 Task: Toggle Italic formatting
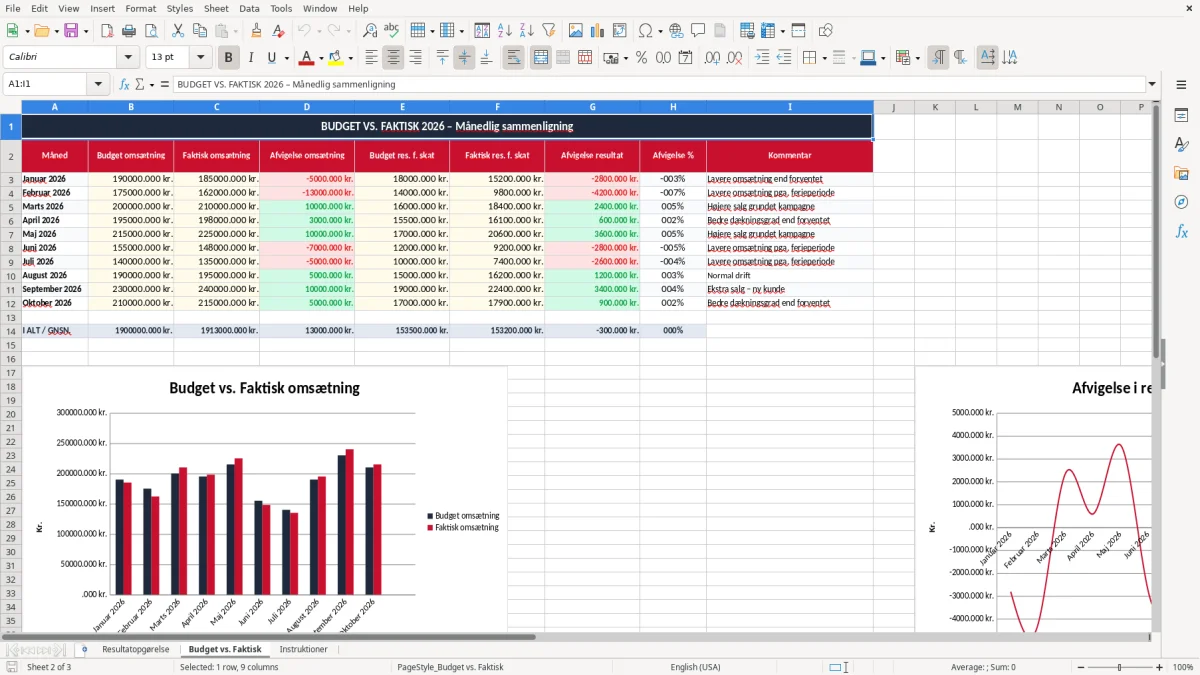pyautogui.click(x=251, y=58)
